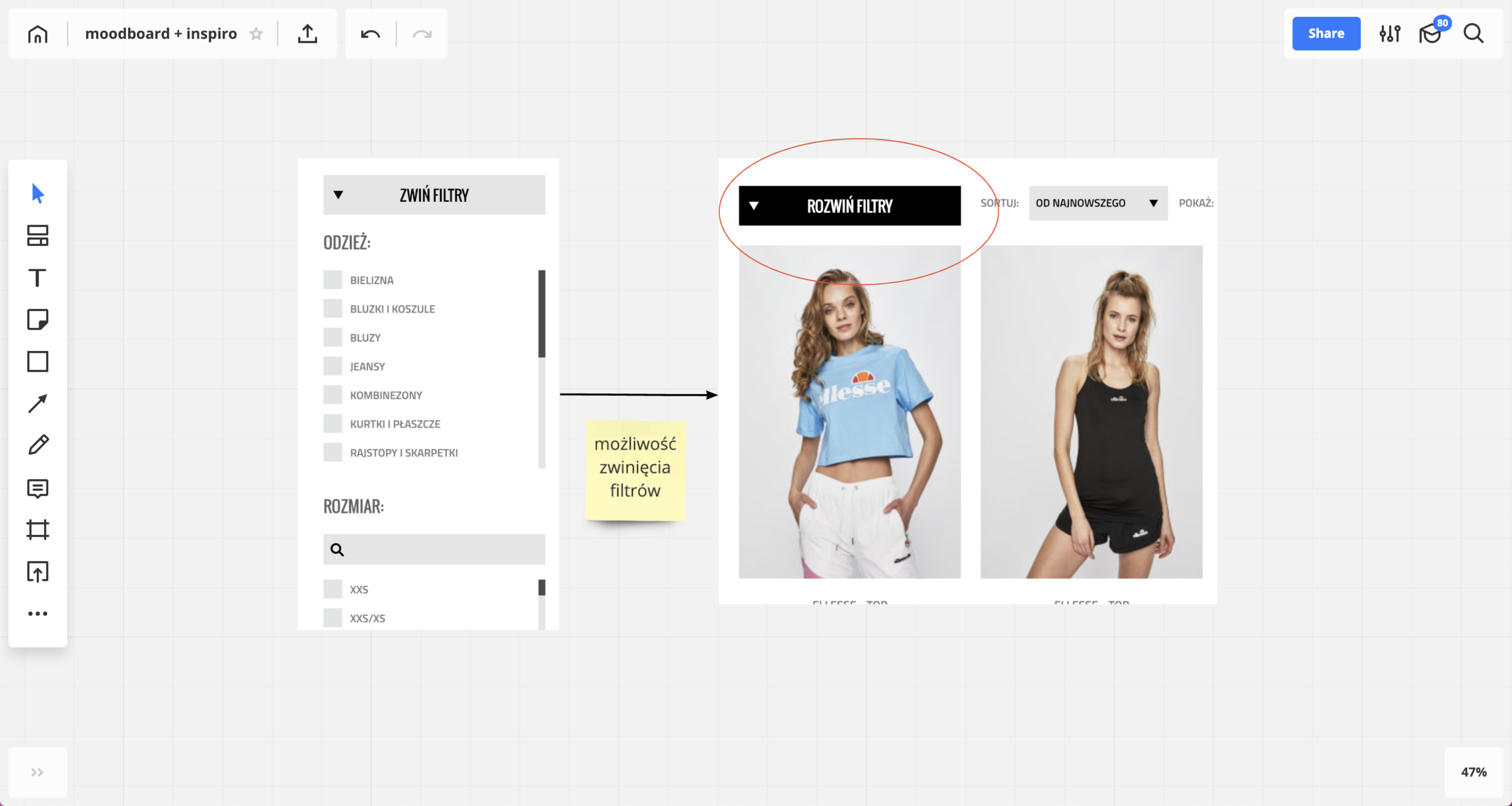
Task: Toggle the XXS size checkbox
Action: [x=333, y=589]
